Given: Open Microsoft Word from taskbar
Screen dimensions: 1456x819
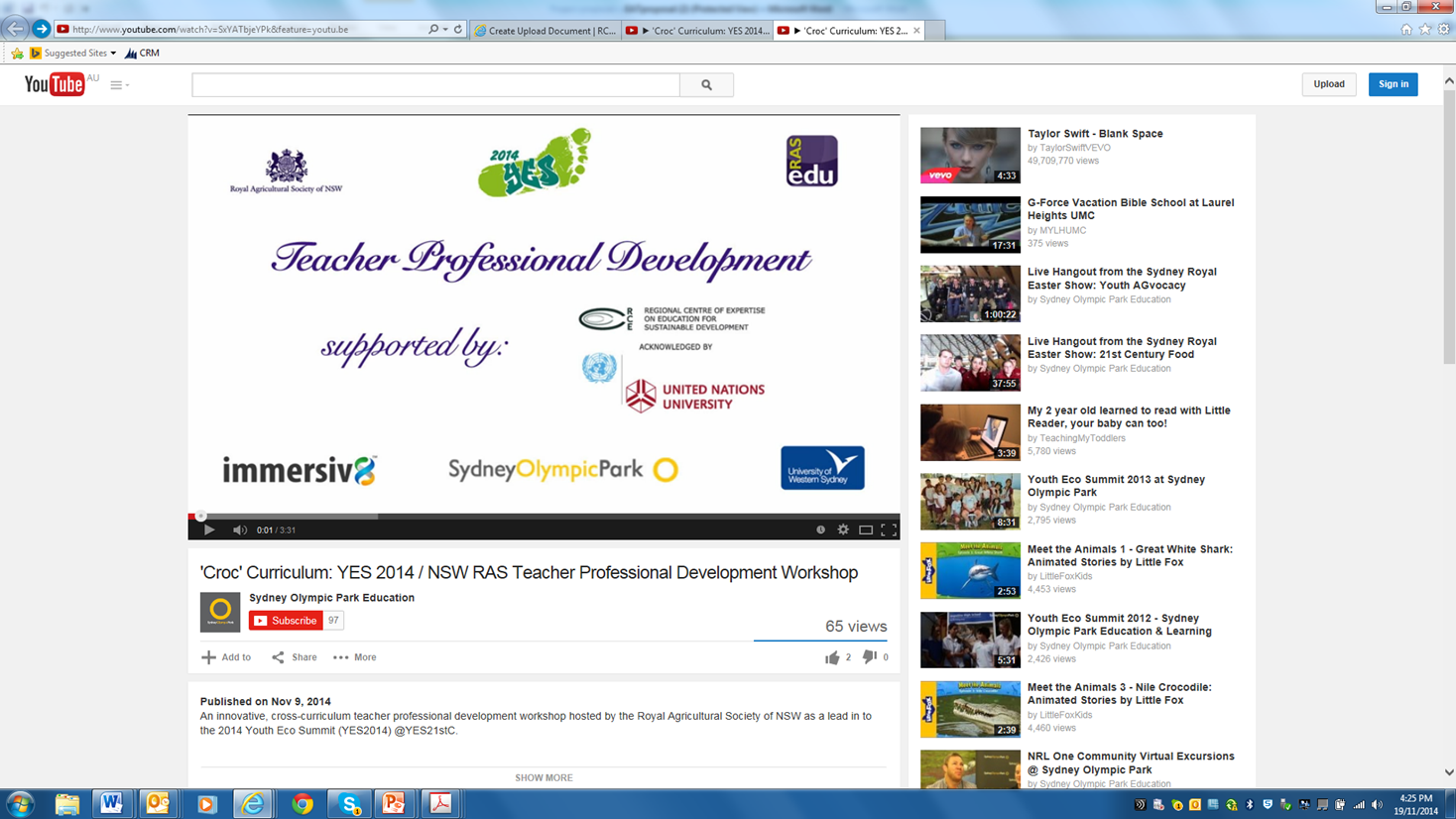Looking at the screenshot, I should coord(111,804).
